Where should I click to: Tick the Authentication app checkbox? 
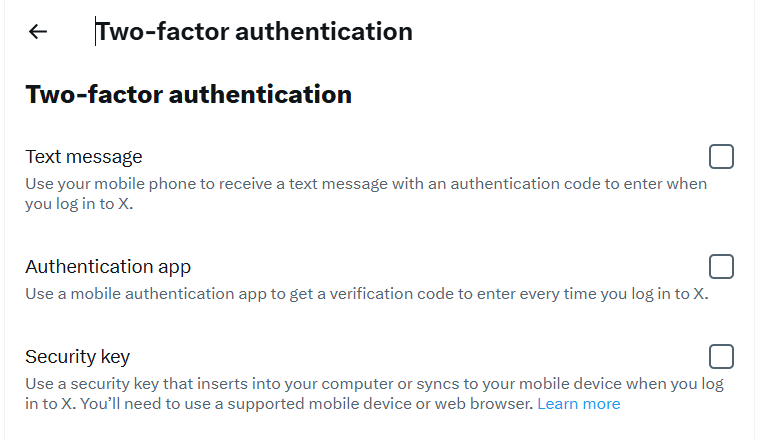pyautogui.click(x=721, y=267)
